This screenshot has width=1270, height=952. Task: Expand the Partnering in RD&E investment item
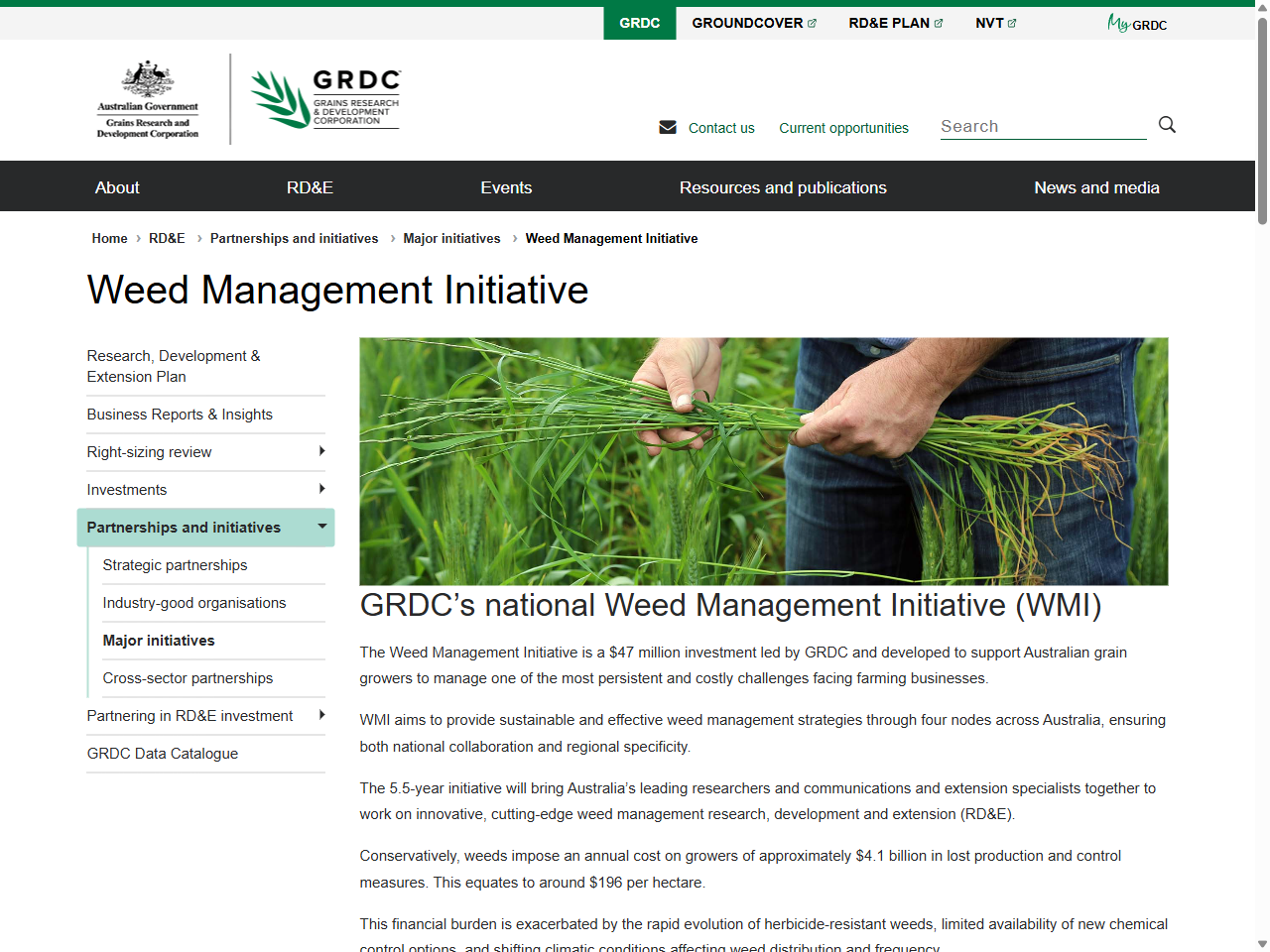click(321, 716)
